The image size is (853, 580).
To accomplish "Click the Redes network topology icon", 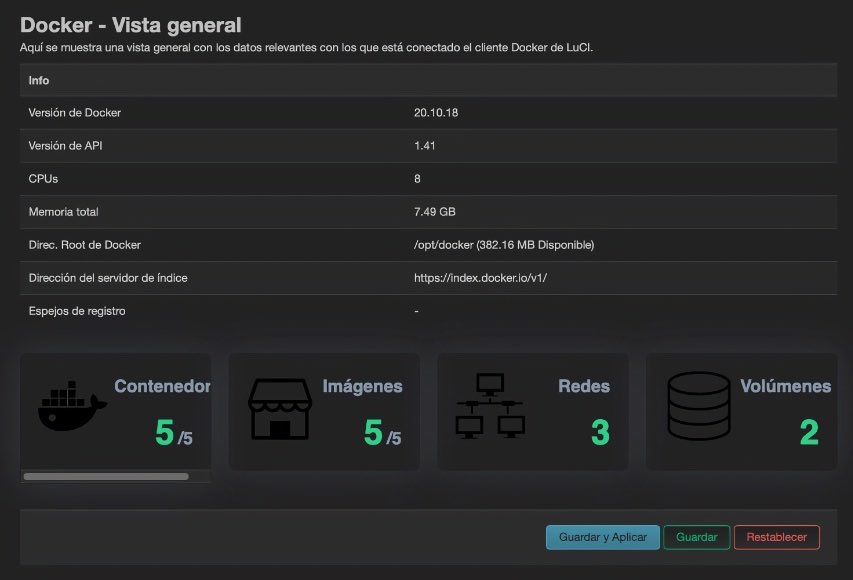I will 490,406.
